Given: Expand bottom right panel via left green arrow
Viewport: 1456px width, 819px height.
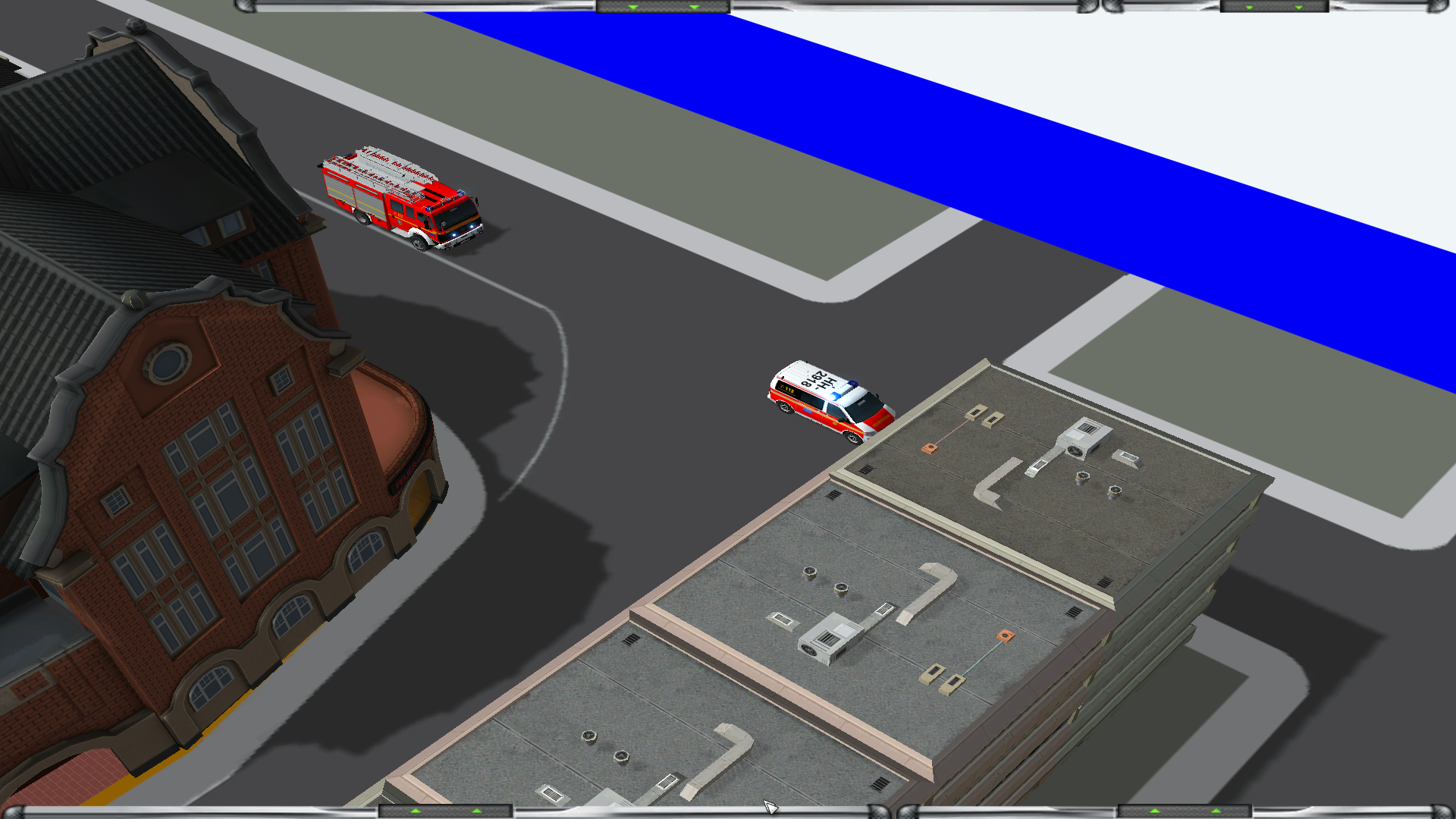Looking at the screenshot, I should (x=1155, y=811).
